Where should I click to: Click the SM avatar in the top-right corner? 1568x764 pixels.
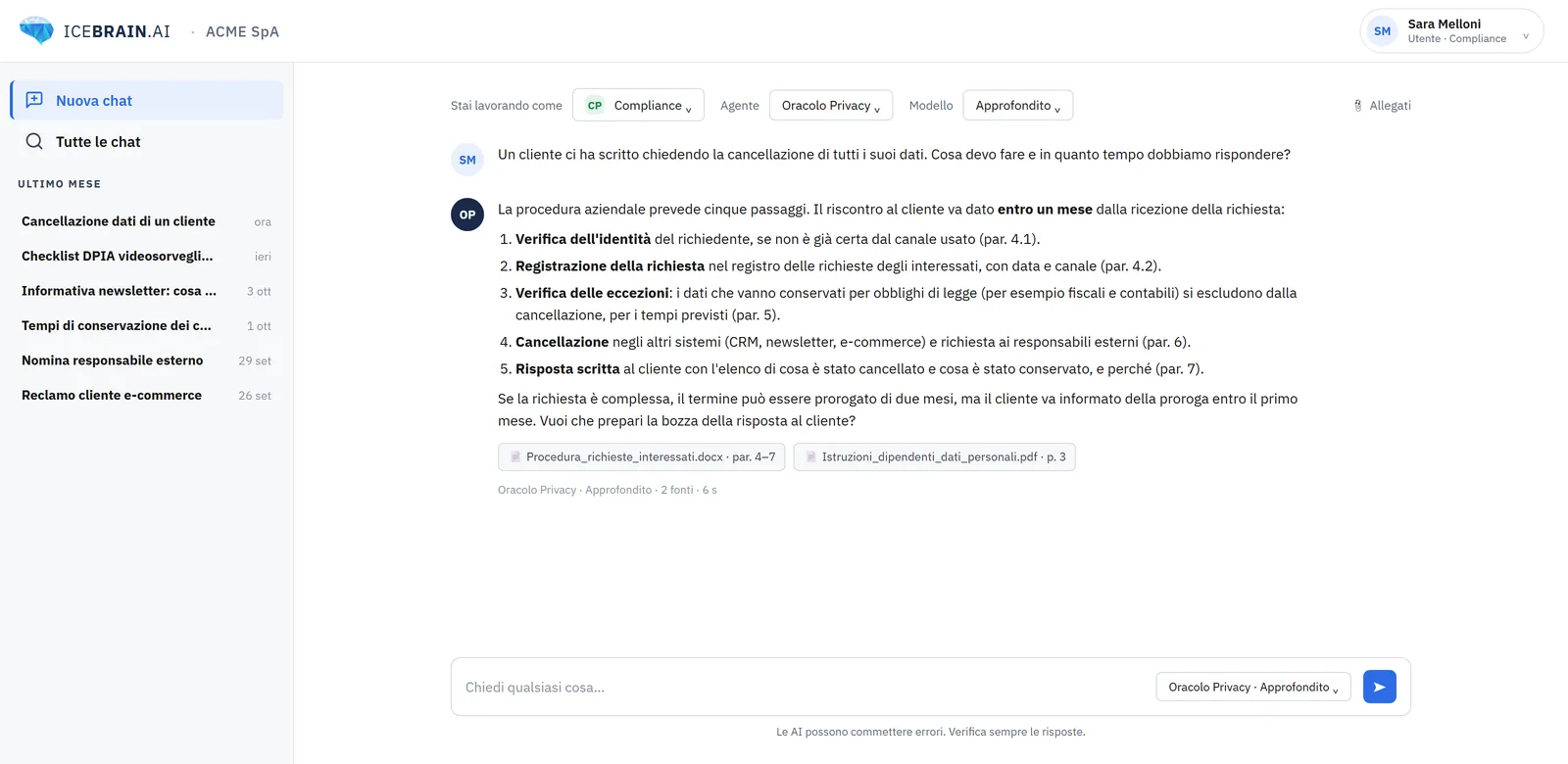[1382, 31]
